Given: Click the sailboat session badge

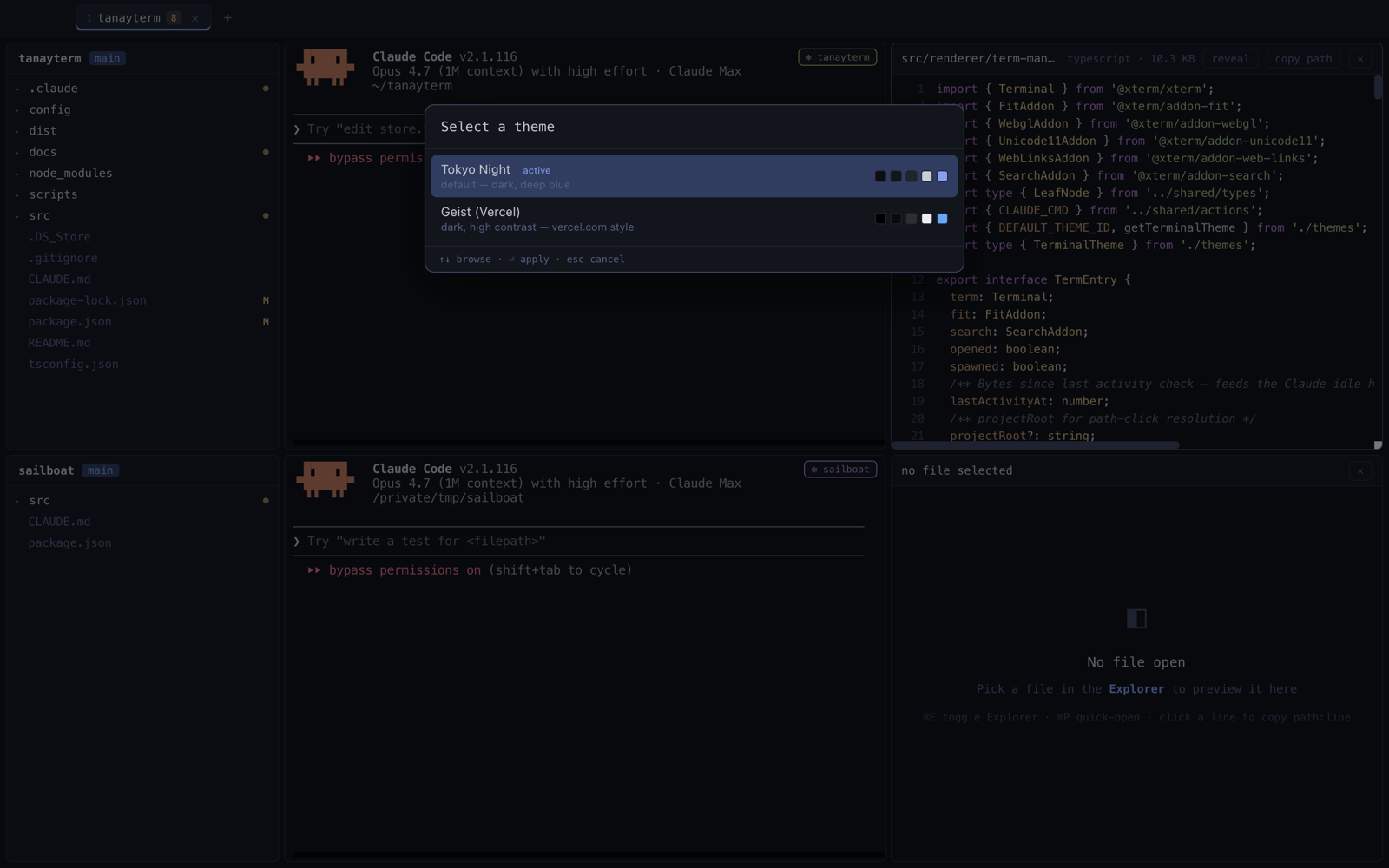Looking at the screenshot, I should [x=840, y=470].
